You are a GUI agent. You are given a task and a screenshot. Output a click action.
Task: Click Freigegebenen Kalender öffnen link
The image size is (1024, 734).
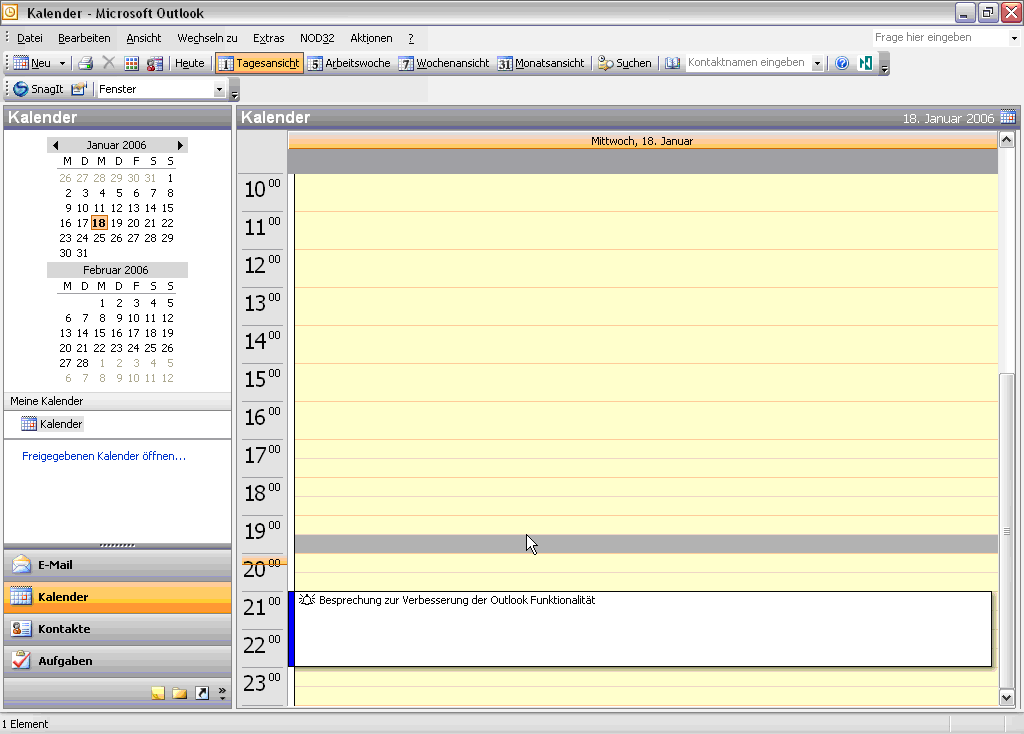(104, 456)
